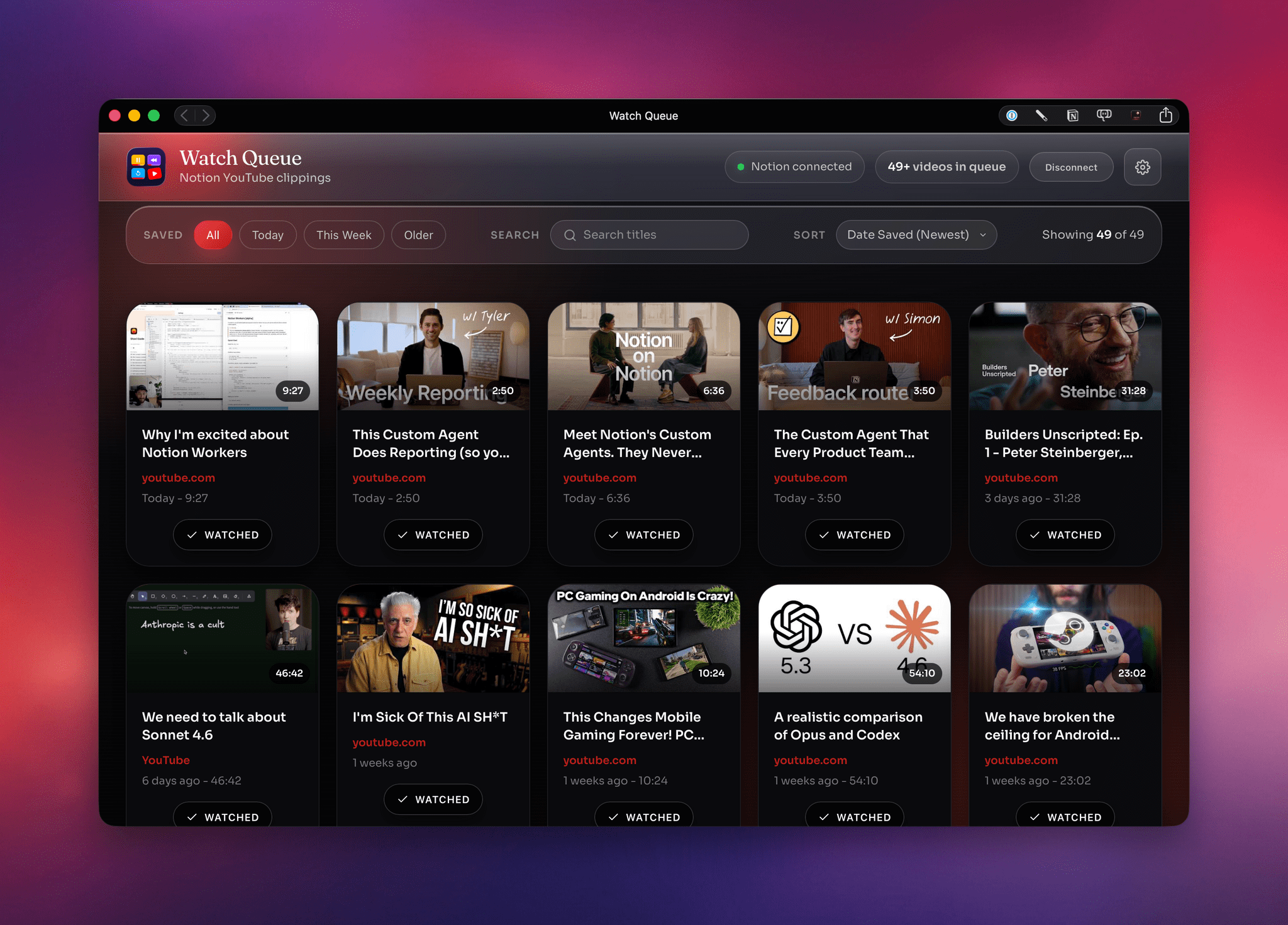Click the slanted pen-like extension icon

click(x=1041, y=116)
